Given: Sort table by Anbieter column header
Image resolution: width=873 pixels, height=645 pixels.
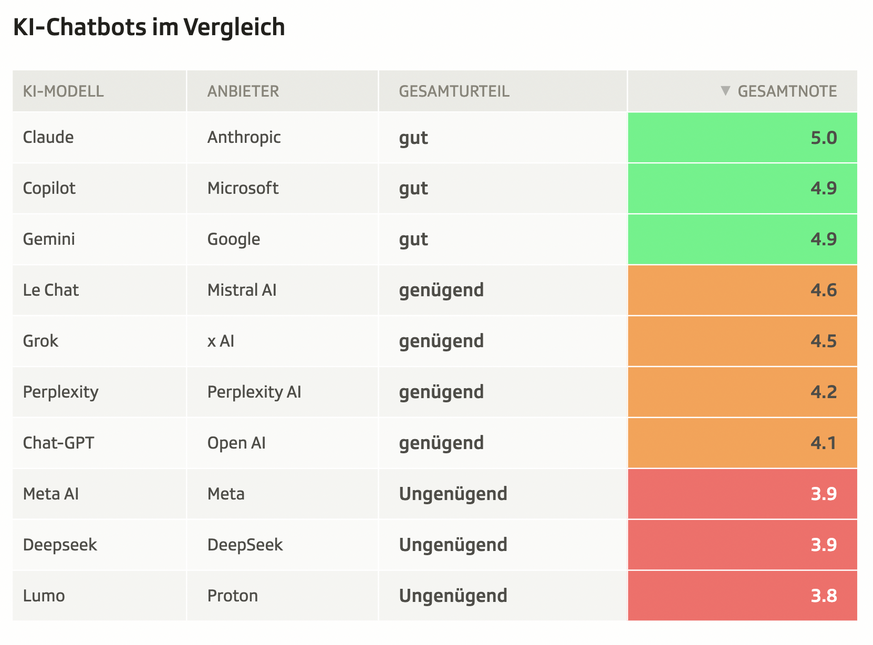Looking at the screenshot, I should click(243, 91).
